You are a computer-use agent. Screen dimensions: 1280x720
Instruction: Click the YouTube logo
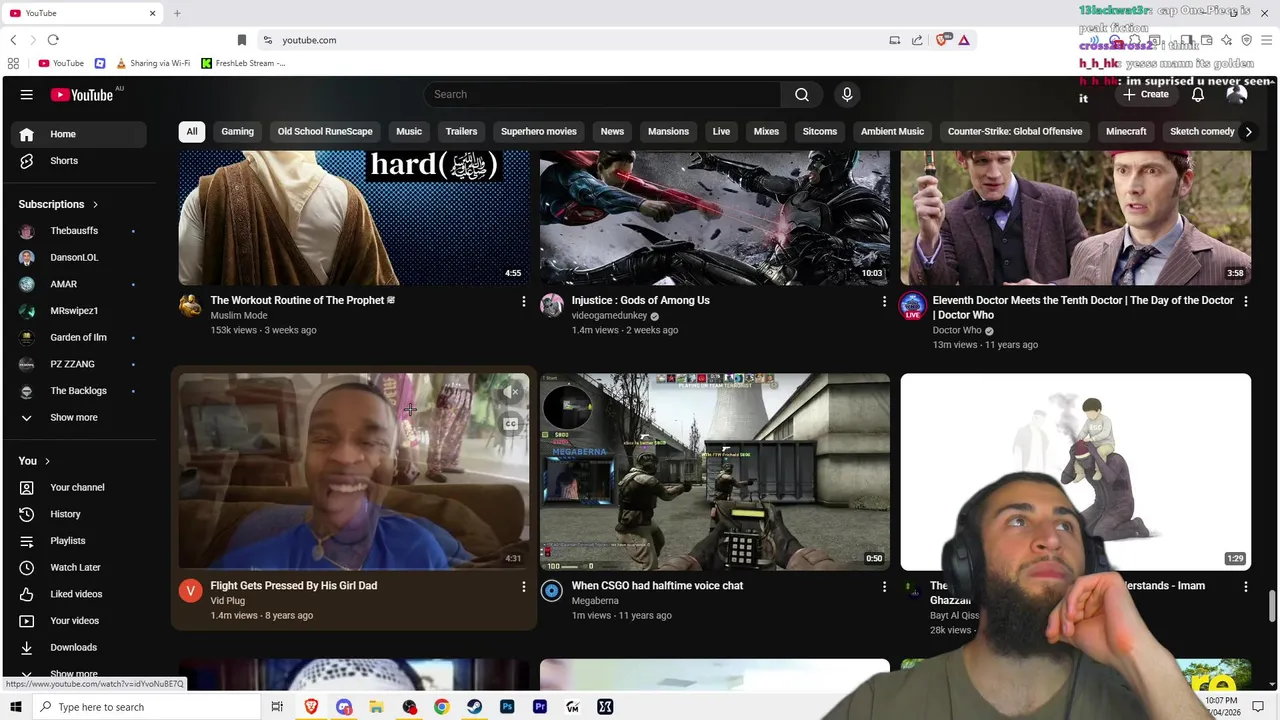(x=82, y=95)
